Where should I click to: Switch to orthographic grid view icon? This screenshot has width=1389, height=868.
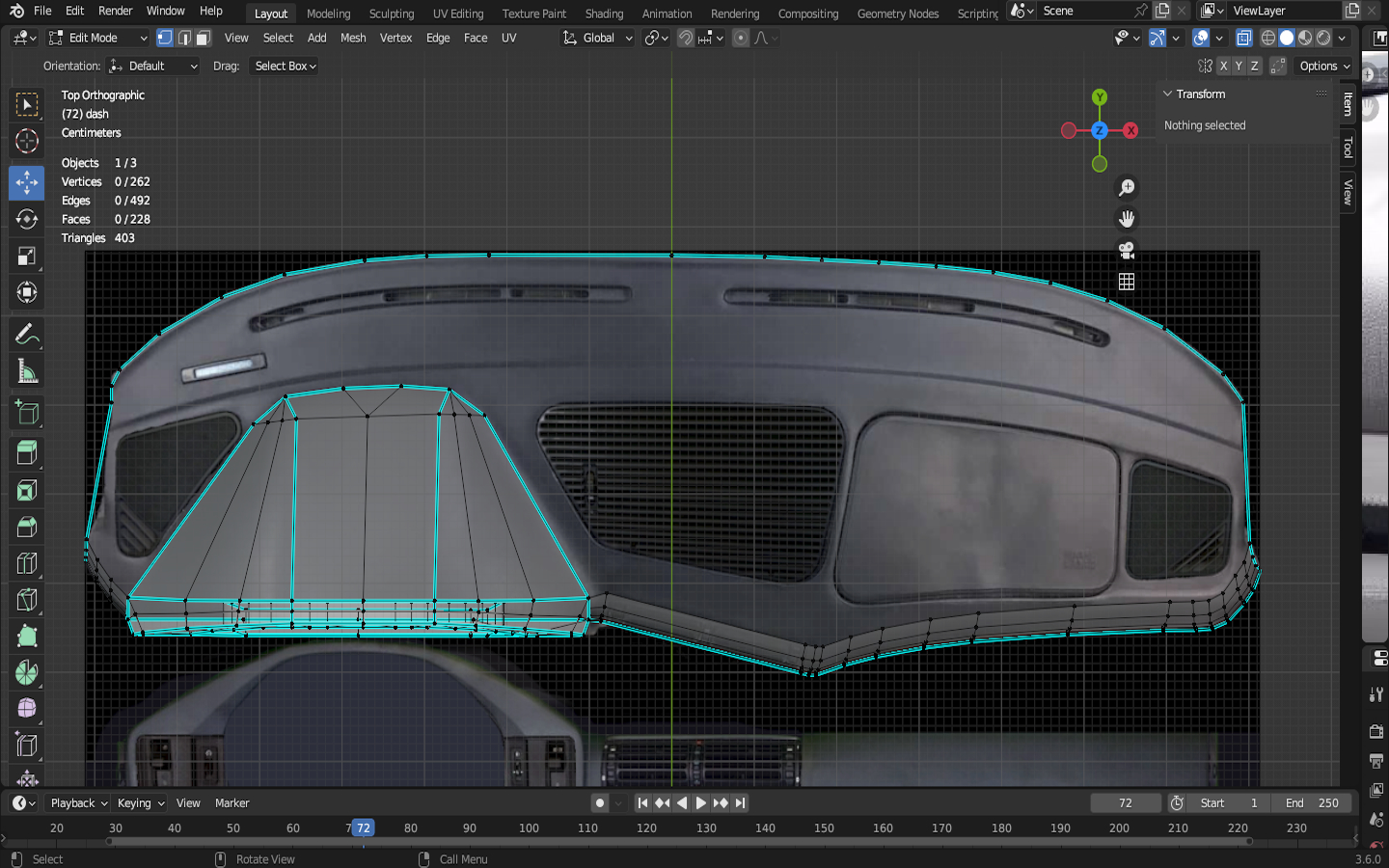(x=1126, y=282)
